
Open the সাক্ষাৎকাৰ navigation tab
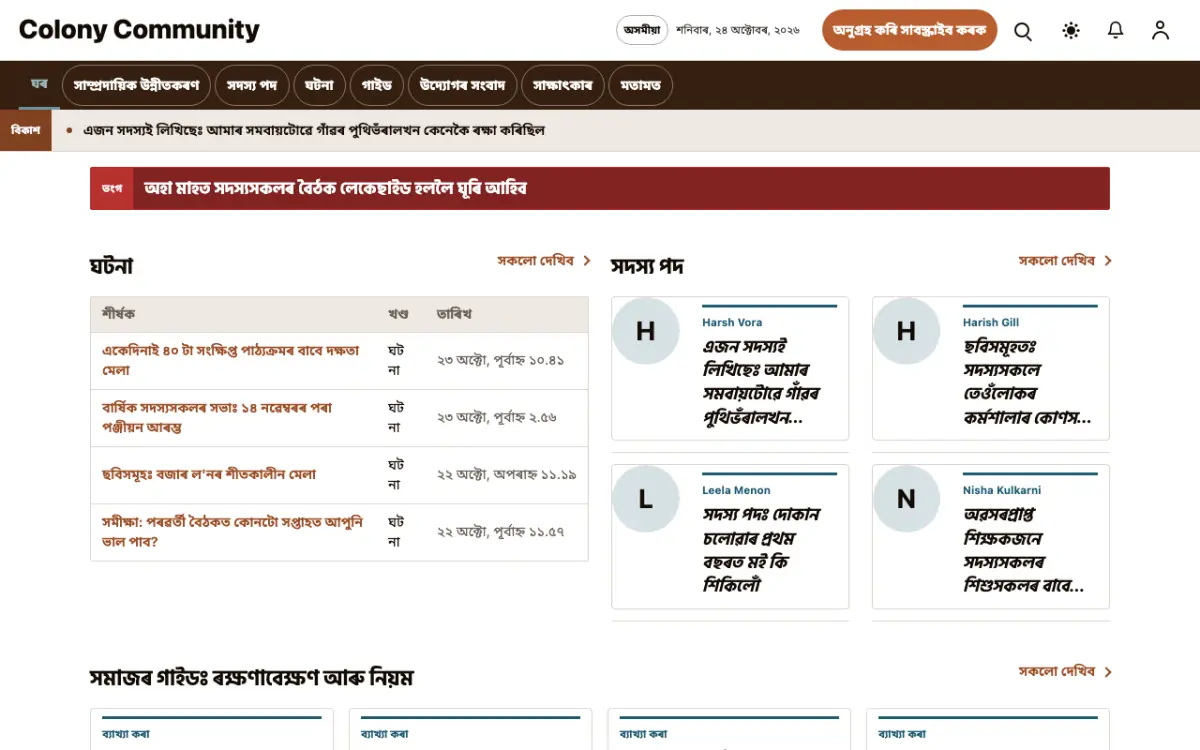click(563, 86)
